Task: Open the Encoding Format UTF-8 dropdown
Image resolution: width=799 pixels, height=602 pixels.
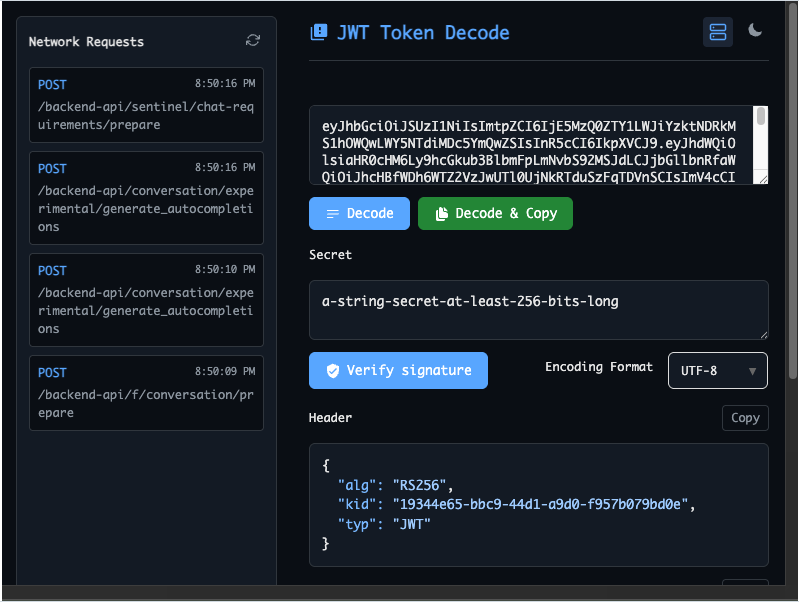Action: pos(717,371)
